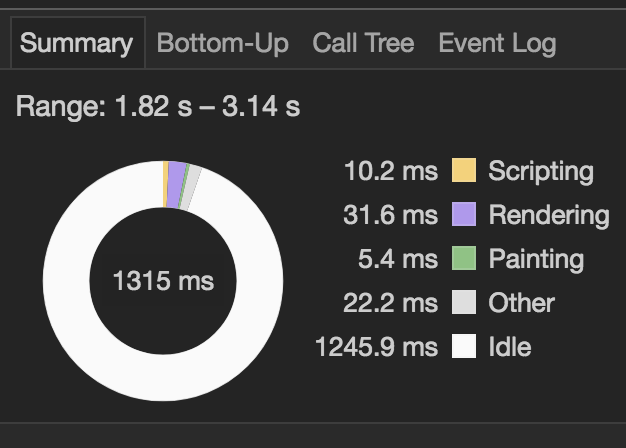Viewport: 626px width, 448px height.
Task: Click the purple Rendering slice in donut chart
Action: click(x=176, y=184)
